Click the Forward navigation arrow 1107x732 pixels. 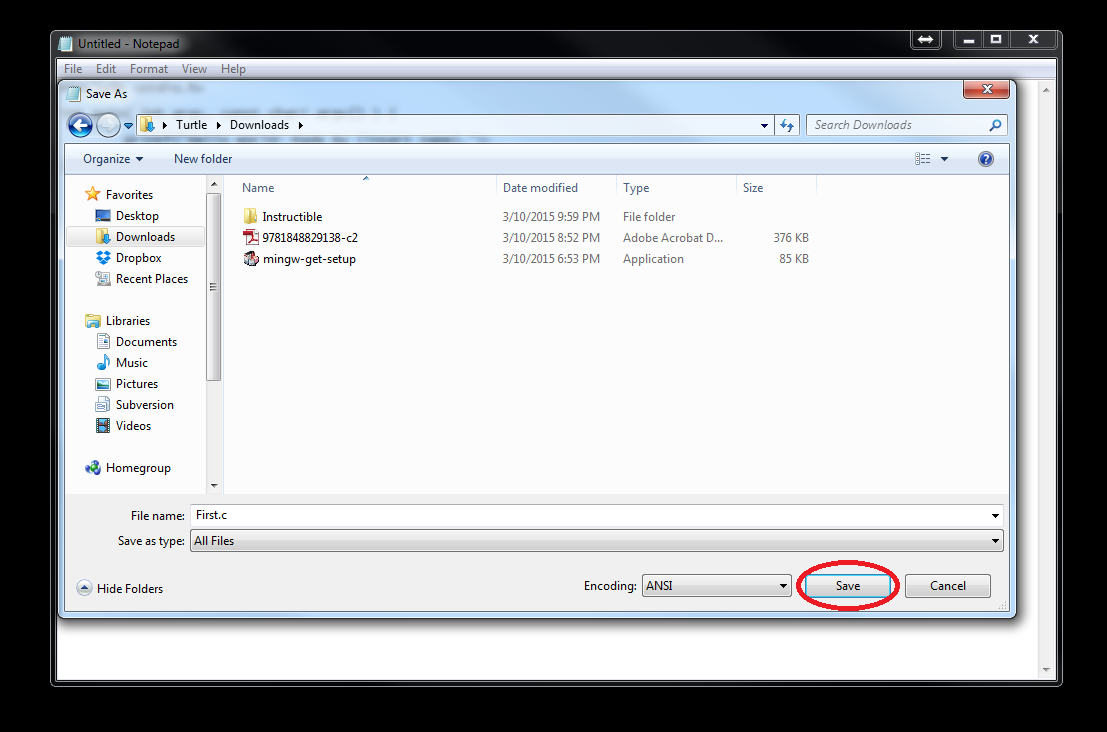(108, 126)
